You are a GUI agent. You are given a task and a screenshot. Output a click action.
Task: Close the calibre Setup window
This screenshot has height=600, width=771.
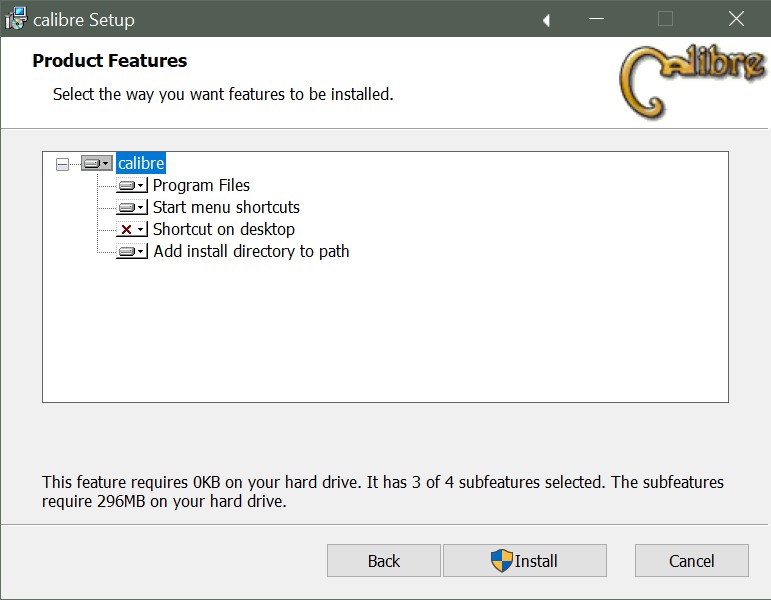[736, 19]
